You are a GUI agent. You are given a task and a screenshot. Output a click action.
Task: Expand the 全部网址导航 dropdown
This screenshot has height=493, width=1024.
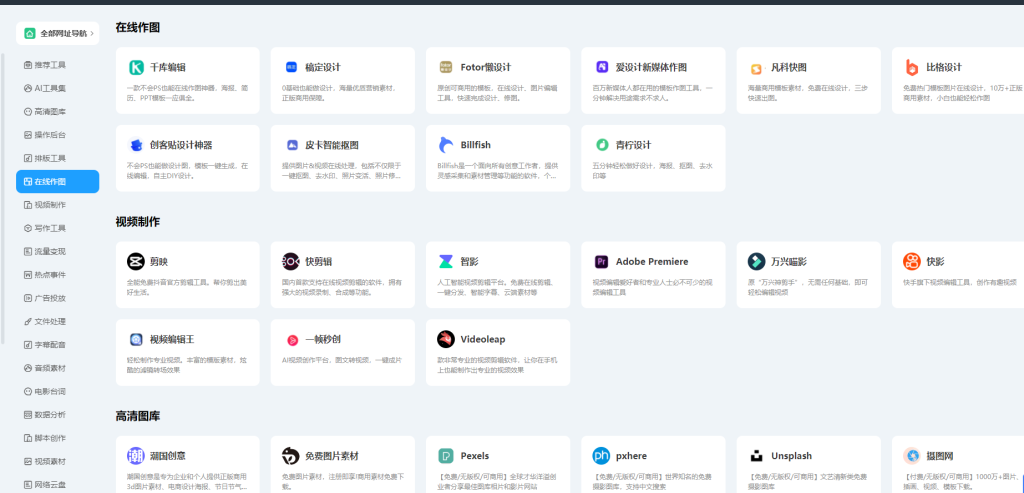tap(58, 33)
